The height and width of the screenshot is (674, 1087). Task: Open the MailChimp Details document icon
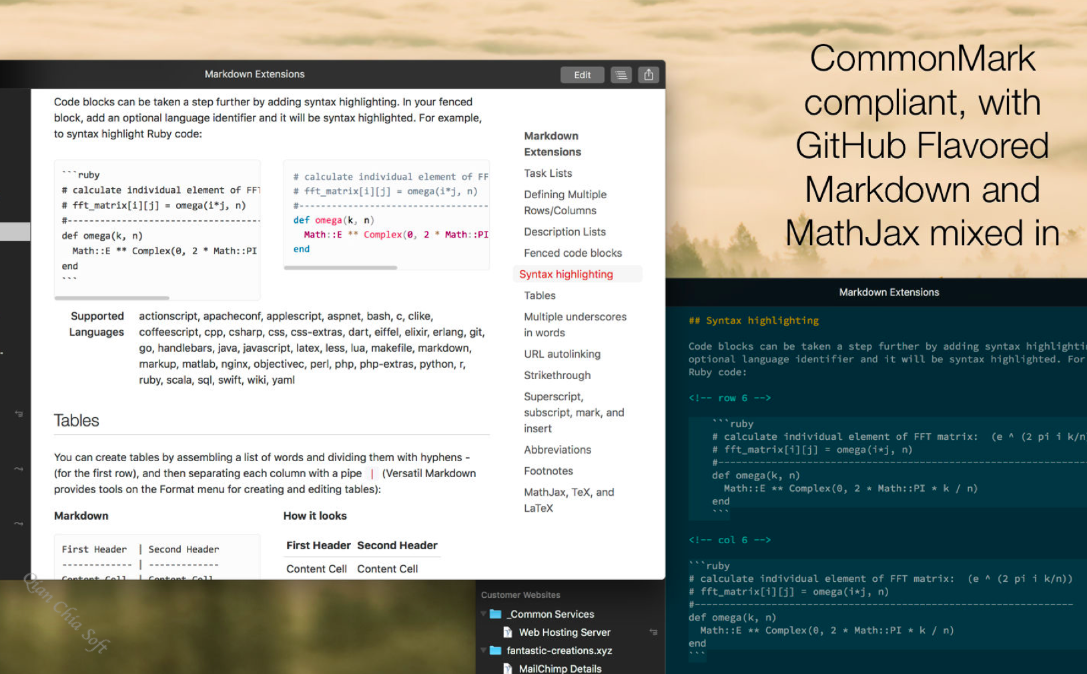coord(507,668)
